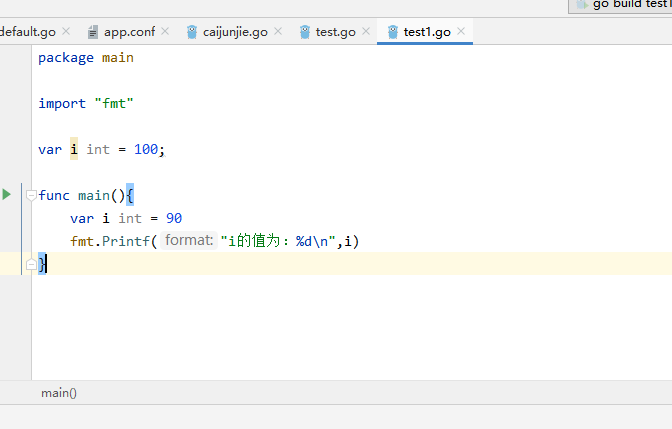Switch to the default.go tab
This screenshot has width=672, height=429.
tap(28, 32)
